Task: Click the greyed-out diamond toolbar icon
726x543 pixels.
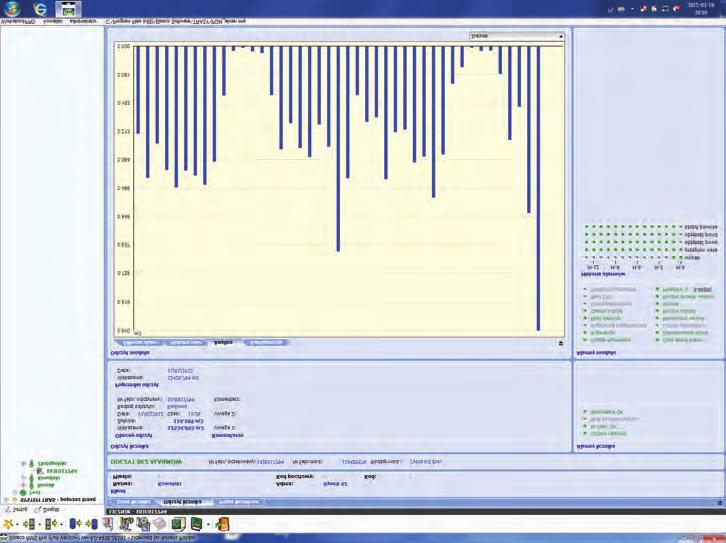Action: click(x=160, y=524)
